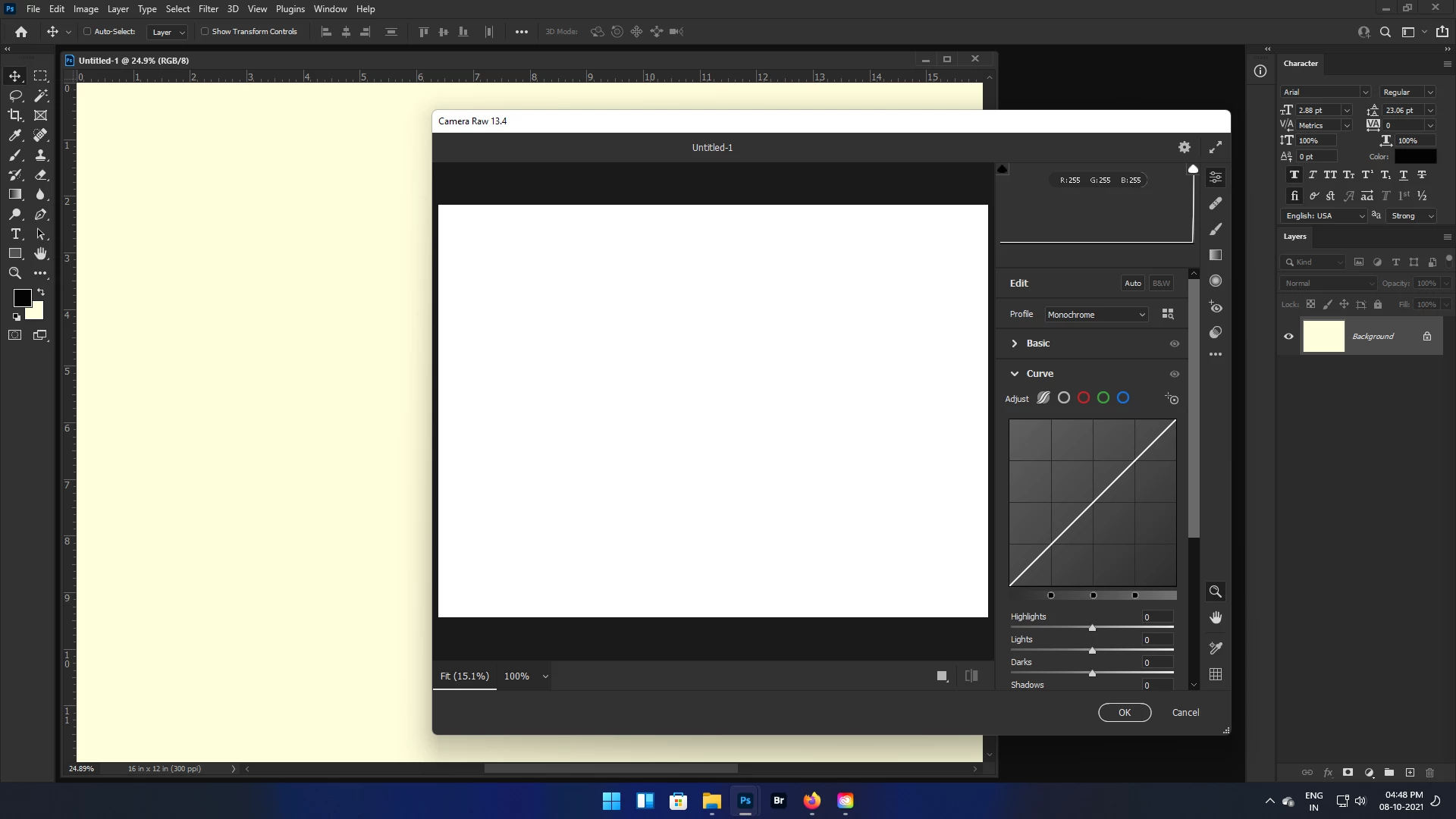Open Bridge from the taskbar

779,801
